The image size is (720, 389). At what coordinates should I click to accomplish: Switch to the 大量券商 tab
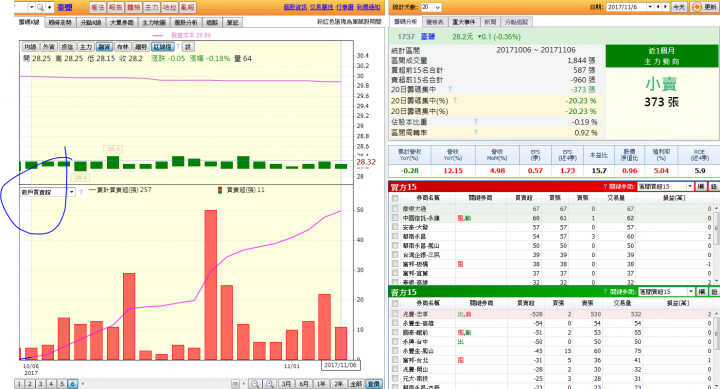pos(122,23)
